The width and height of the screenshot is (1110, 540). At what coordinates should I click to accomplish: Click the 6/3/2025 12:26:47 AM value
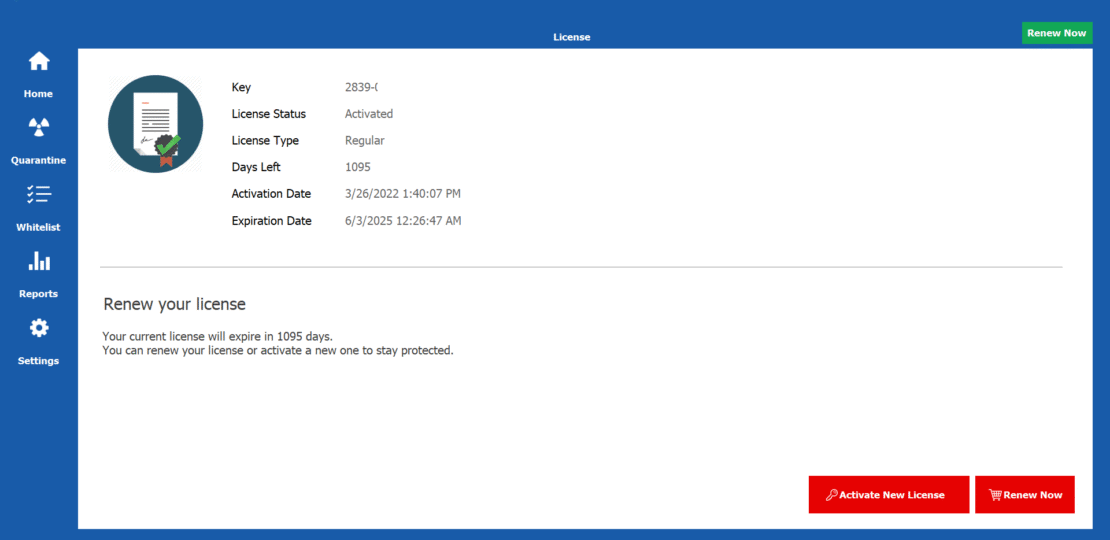403,221
